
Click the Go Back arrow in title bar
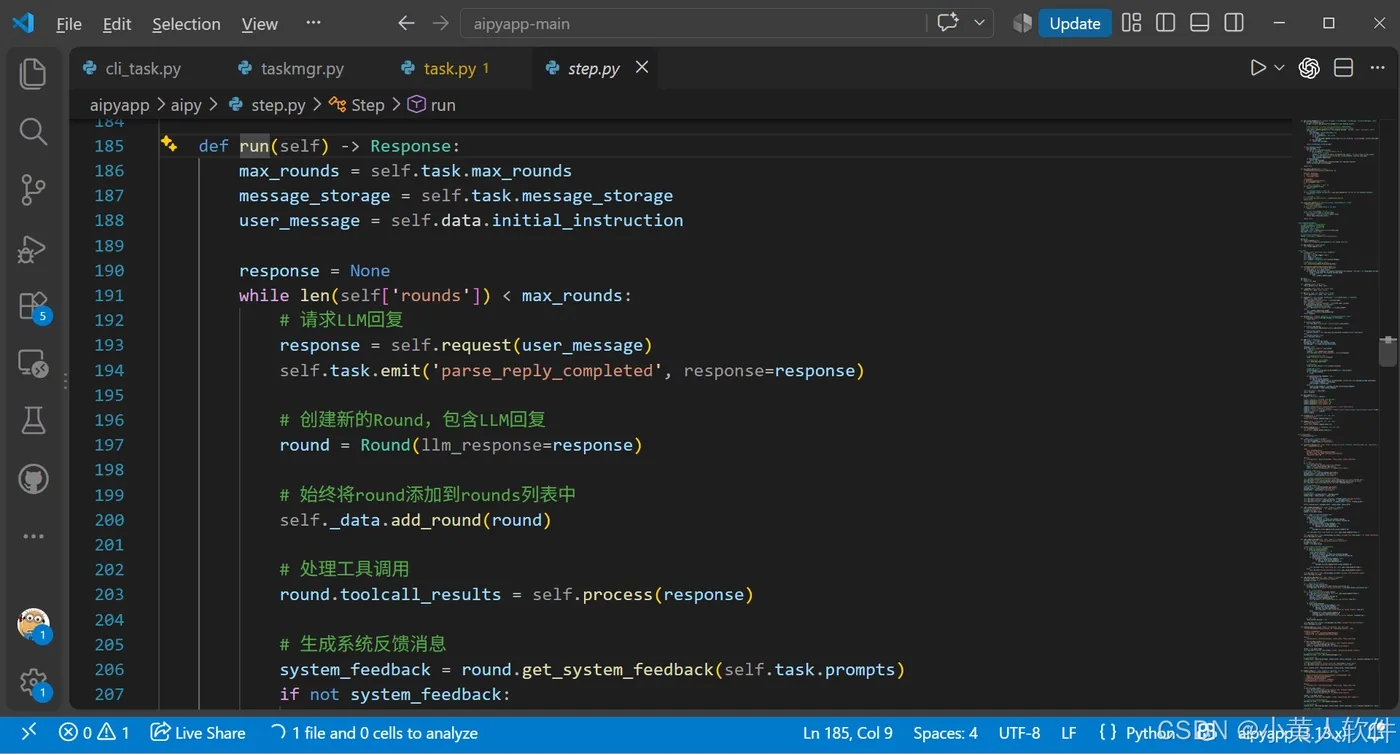pos(406,23)
